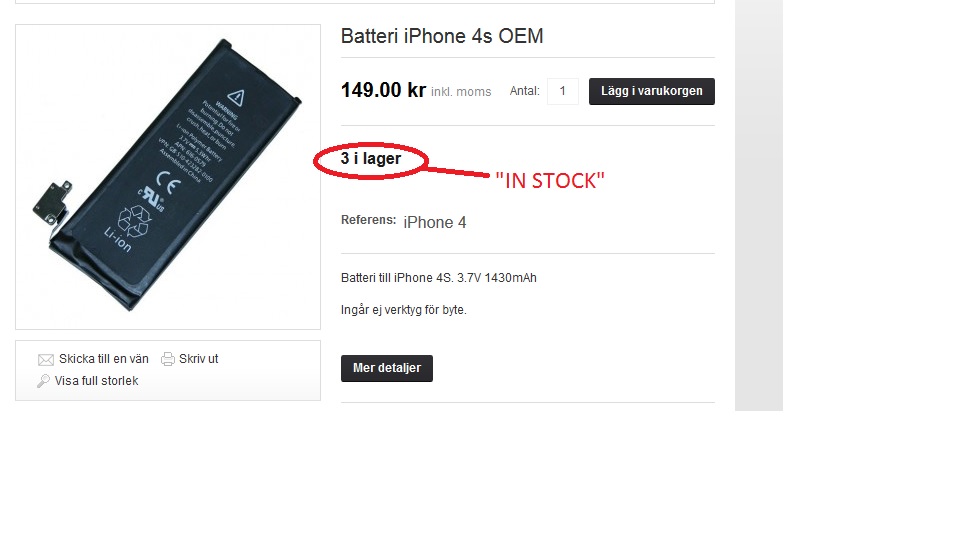Click the printer icon beside Skriv ut
960x540 pixels.
pos(168,359)
